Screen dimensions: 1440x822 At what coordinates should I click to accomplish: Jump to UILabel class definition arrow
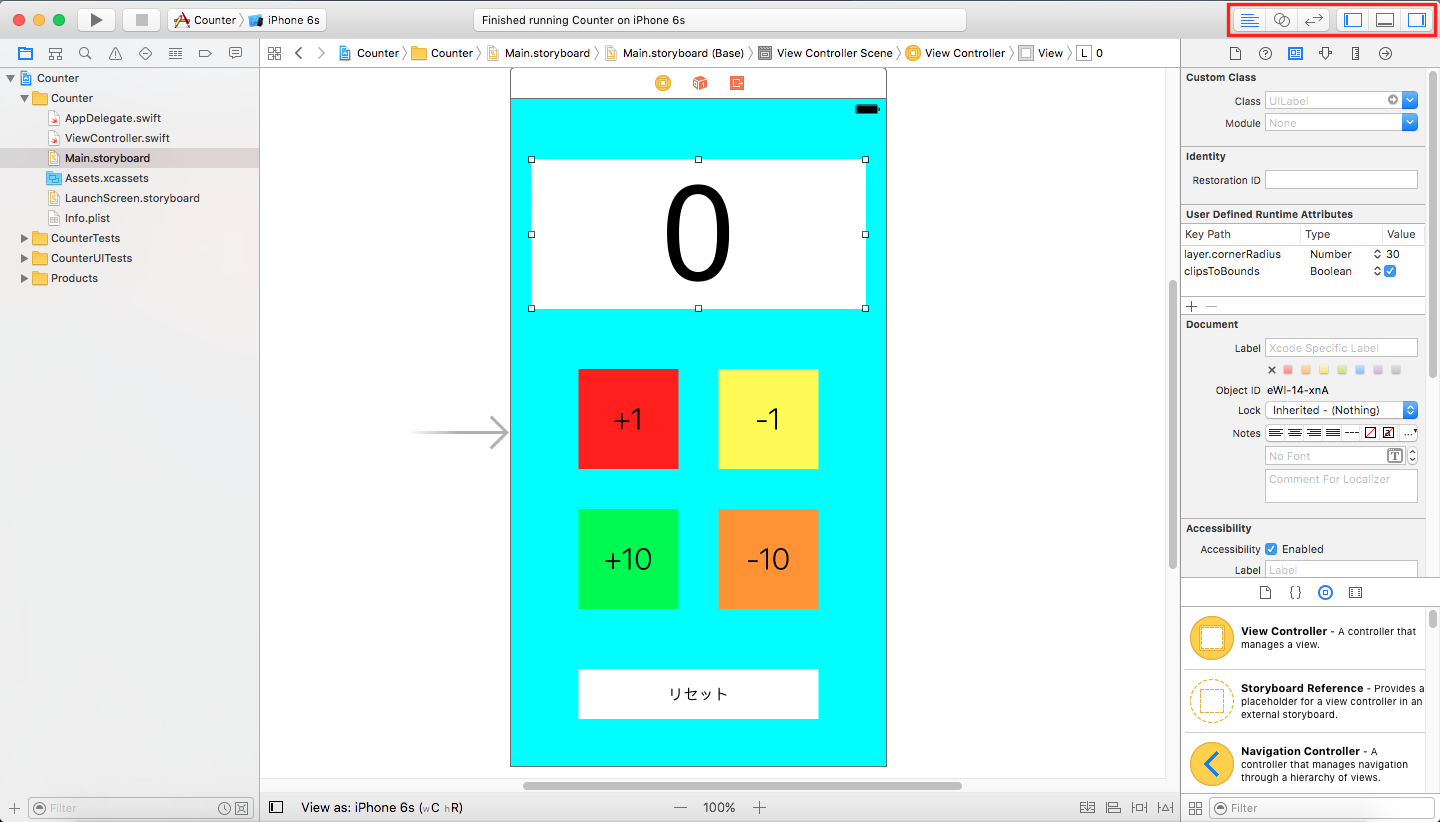point(1392,100)
